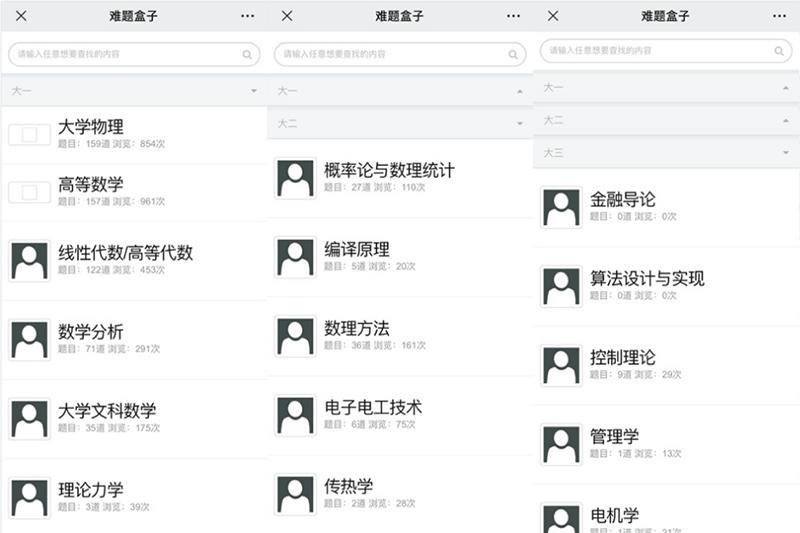This screenshot has height=533, width=800.
Task: Select the 编译原理 course title
Action: (x=357, y=249)
